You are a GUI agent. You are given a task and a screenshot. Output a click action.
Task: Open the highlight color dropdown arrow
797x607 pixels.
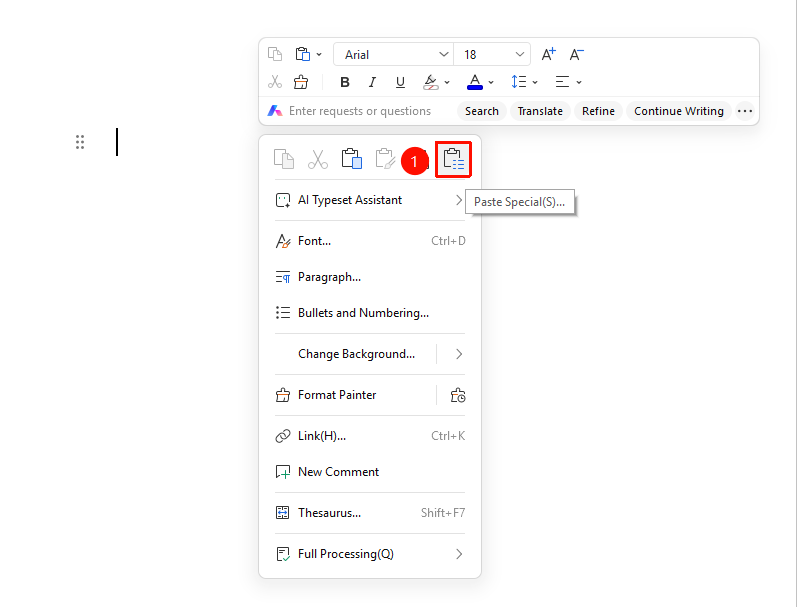(447, 82)
